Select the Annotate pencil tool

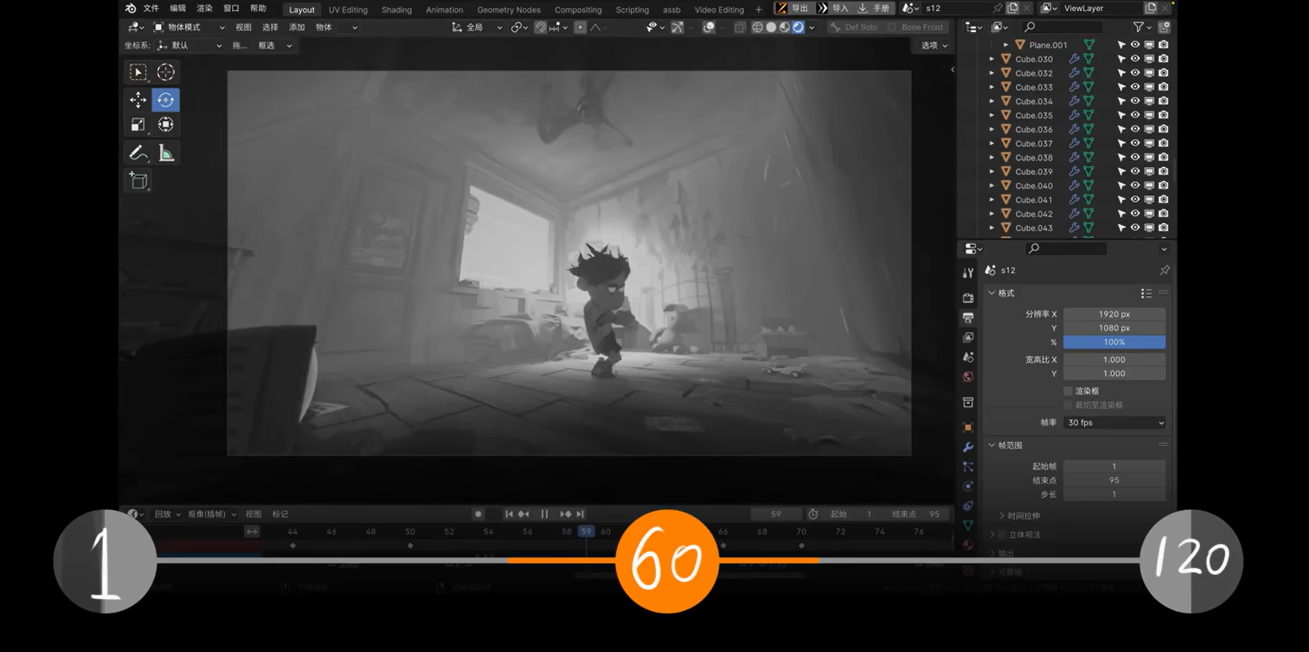(x=138, y=153)
